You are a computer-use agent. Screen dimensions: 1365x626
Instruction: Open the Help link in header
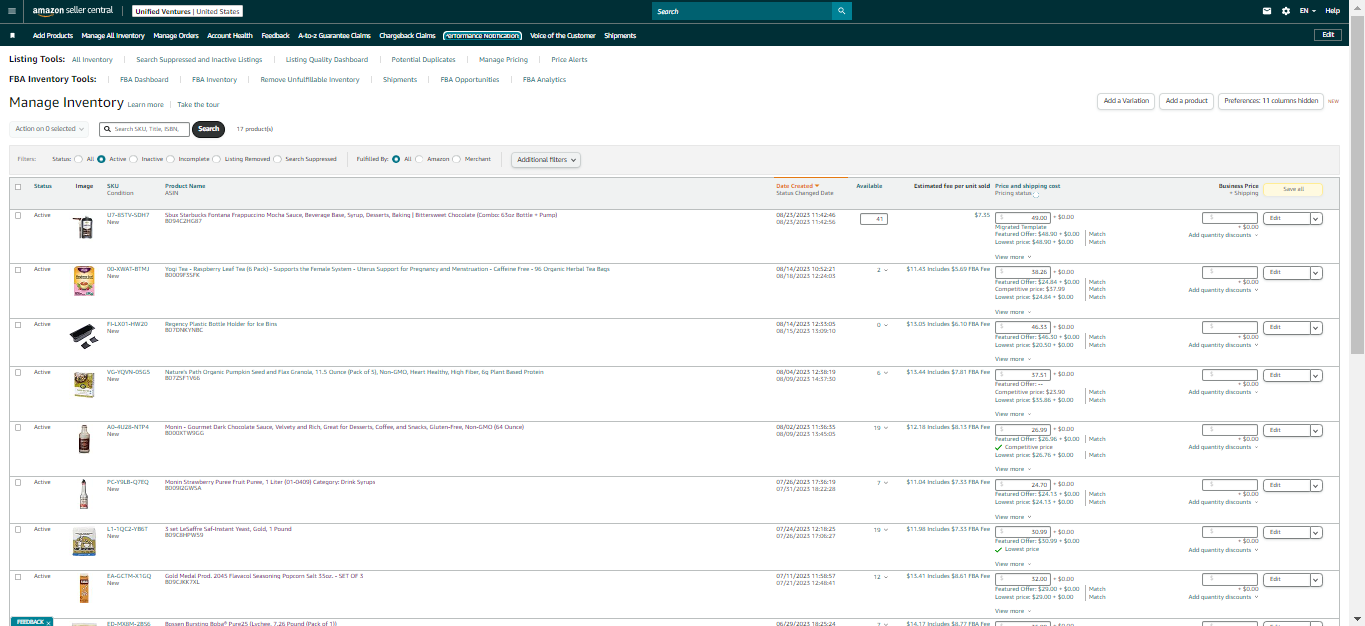[1333, 11]
